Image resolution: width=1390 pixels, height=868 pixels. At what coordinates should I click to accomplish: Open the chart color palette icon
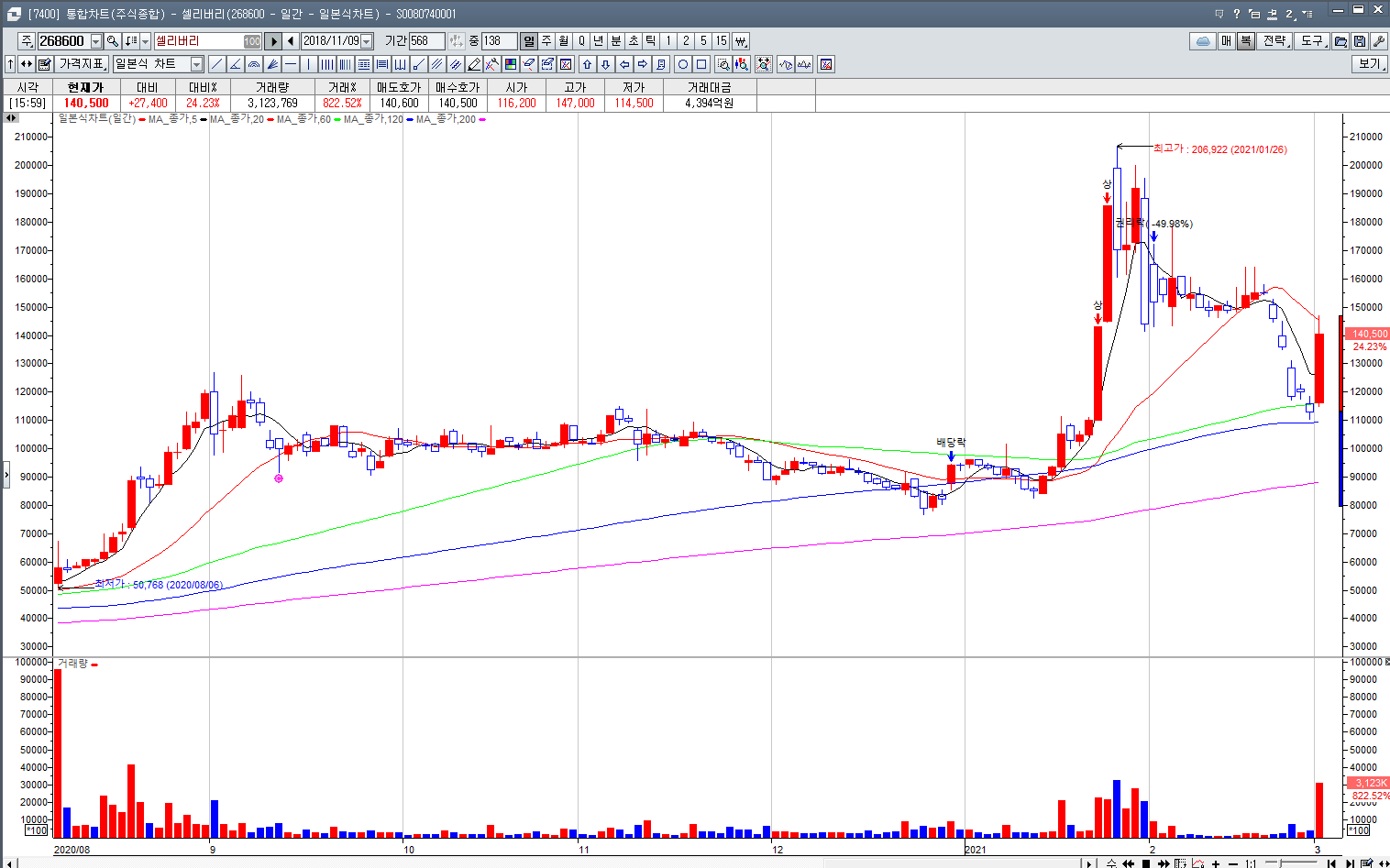[x=511, y=64]
